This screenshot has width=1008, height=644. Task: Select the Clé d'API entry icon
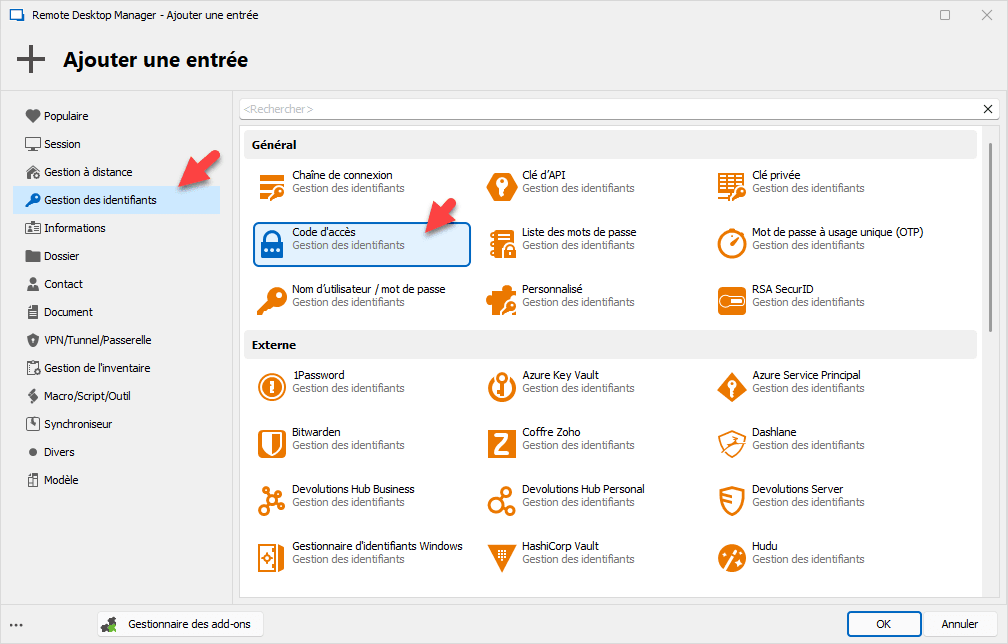pos(501,187)
